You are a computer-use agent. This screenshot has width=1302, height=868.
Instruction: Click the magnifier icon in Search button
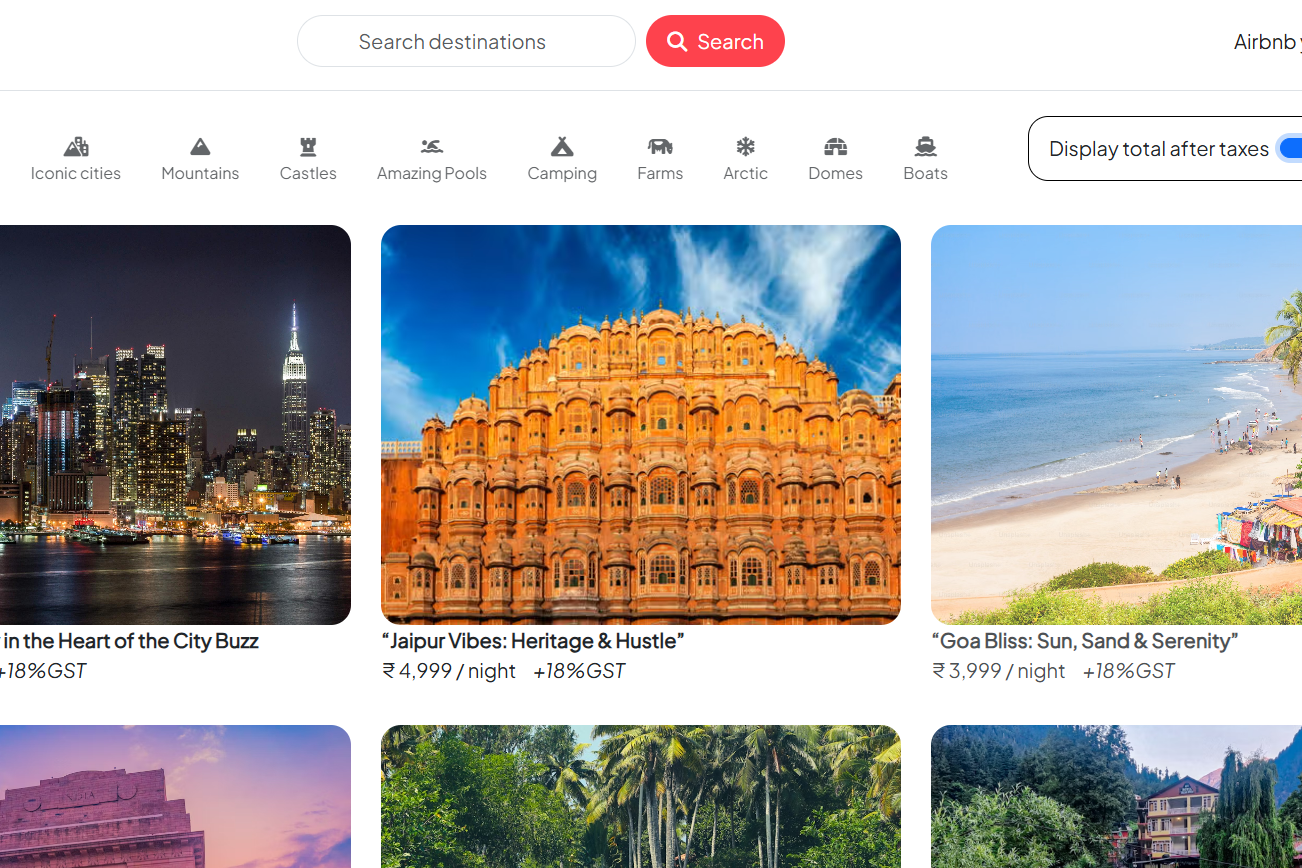[x=677, y=41]
